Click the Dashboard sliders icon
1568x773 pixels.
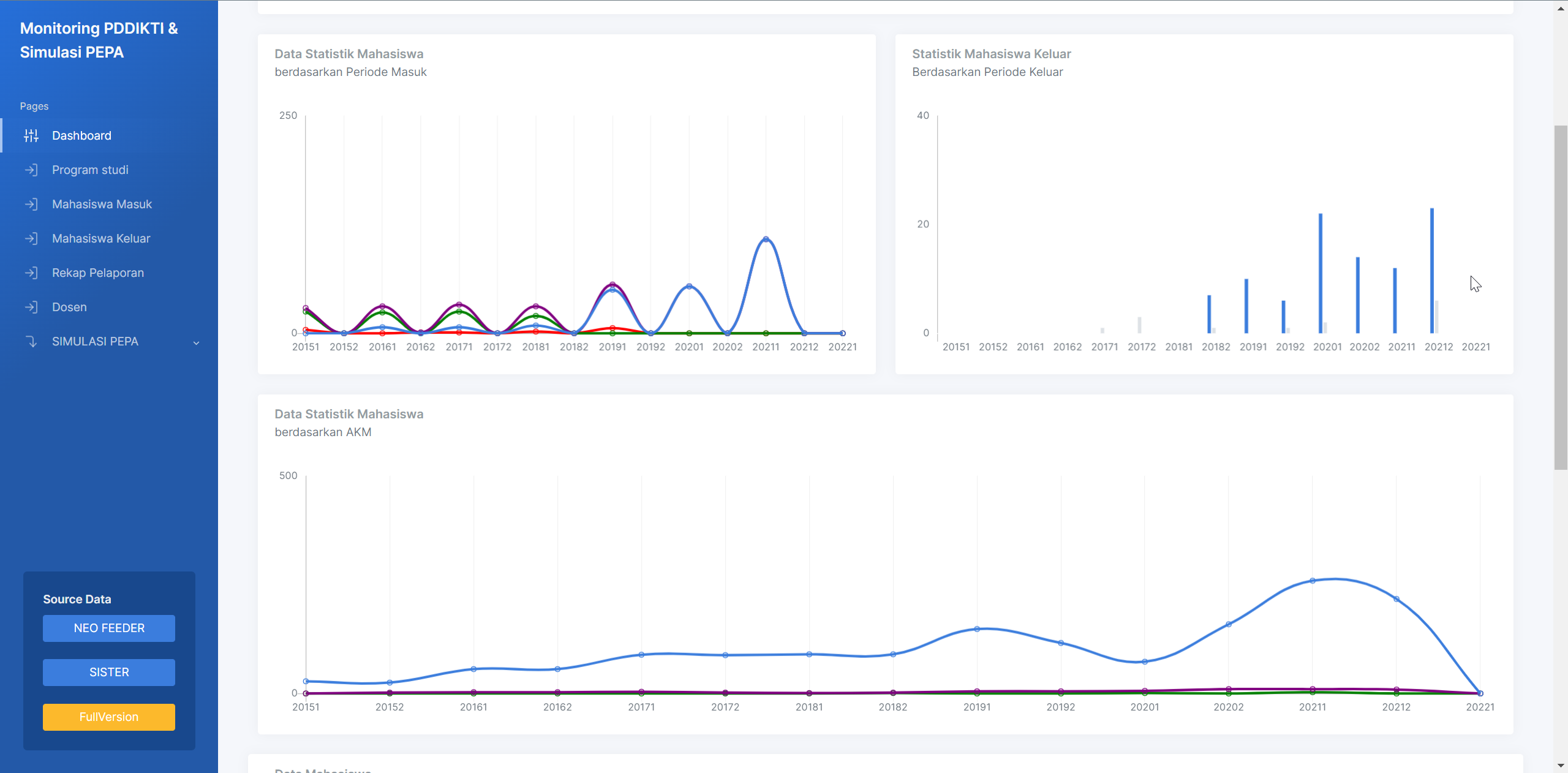point(31,135)
